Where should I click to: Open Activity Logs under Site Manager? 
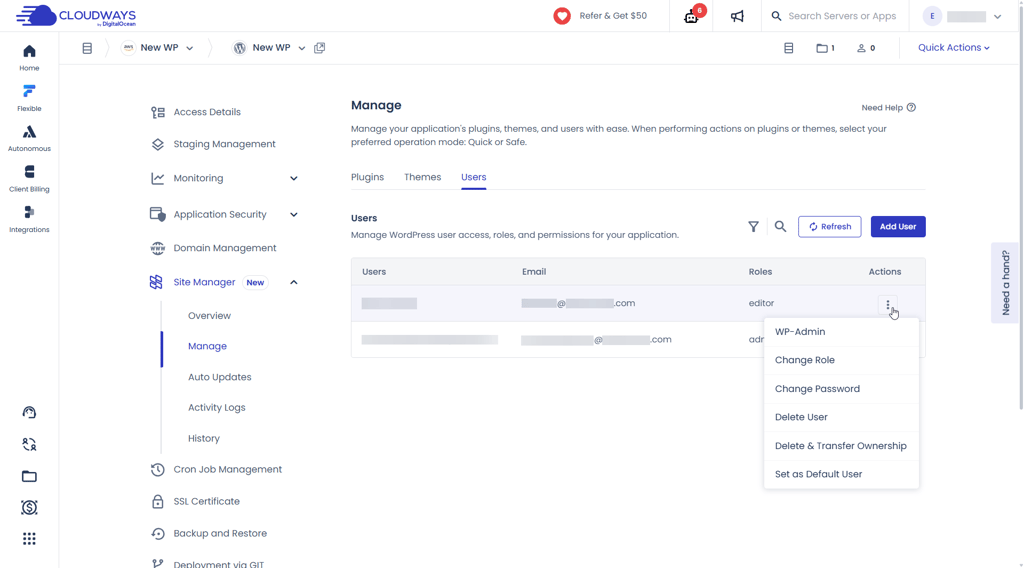click(x=216, y=407)
